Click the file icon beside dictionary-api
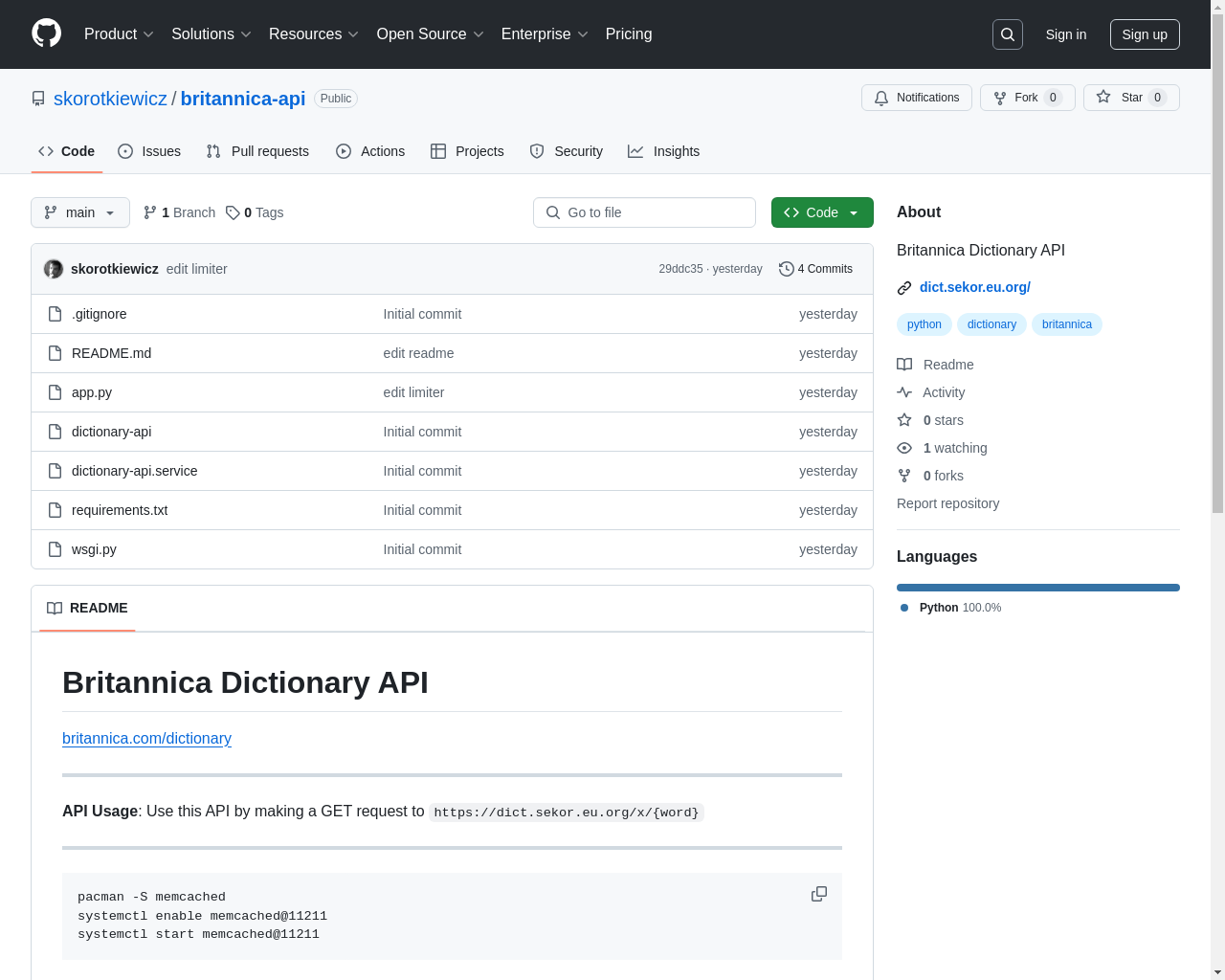This screenshot has height=980, width=1225. (x=56, y=432)
